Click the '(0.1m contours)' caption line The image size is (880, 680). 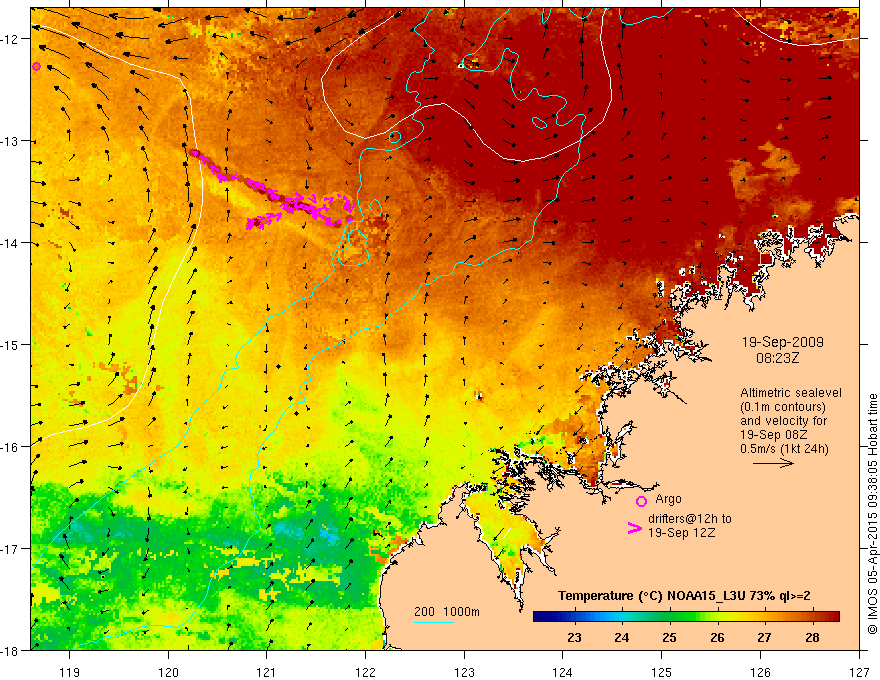tap(783, 407)
